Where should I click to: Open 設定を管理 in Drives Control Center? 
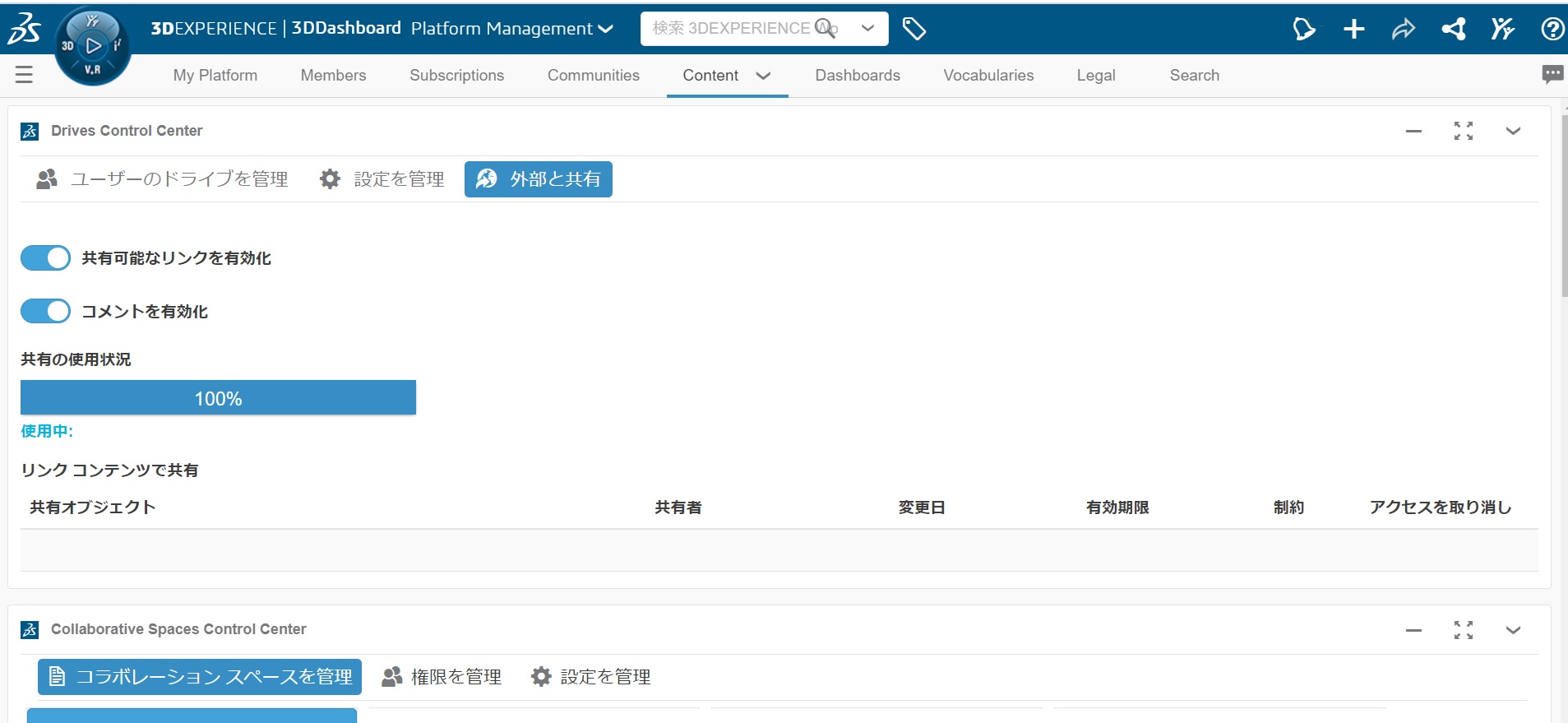(x=382, y=179)
